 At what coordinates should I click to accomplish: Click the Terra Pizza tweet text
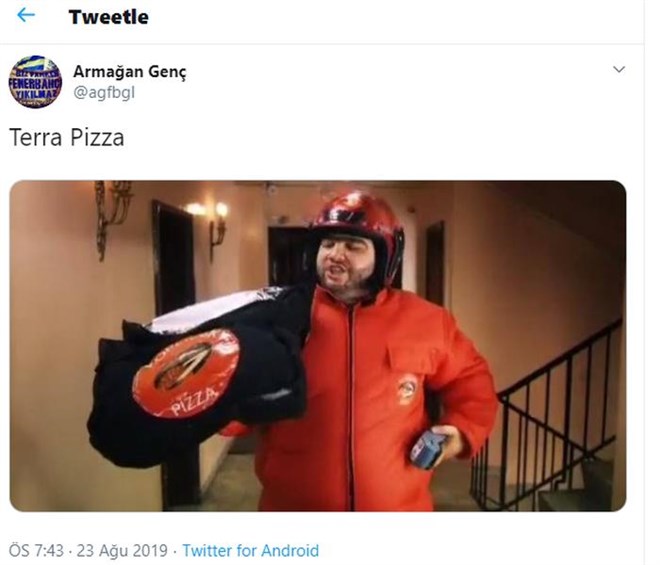click(x=67, y=138)
